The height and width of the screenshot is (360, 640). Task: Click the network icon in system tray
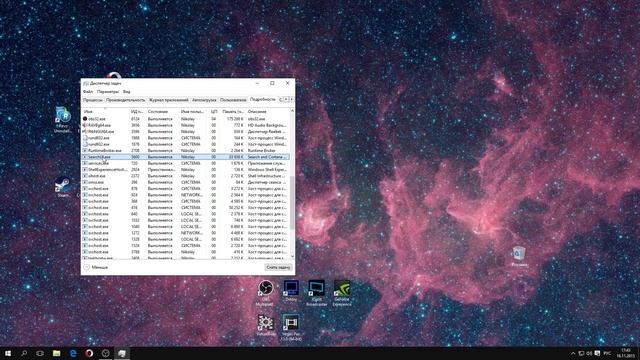(581, 353)
